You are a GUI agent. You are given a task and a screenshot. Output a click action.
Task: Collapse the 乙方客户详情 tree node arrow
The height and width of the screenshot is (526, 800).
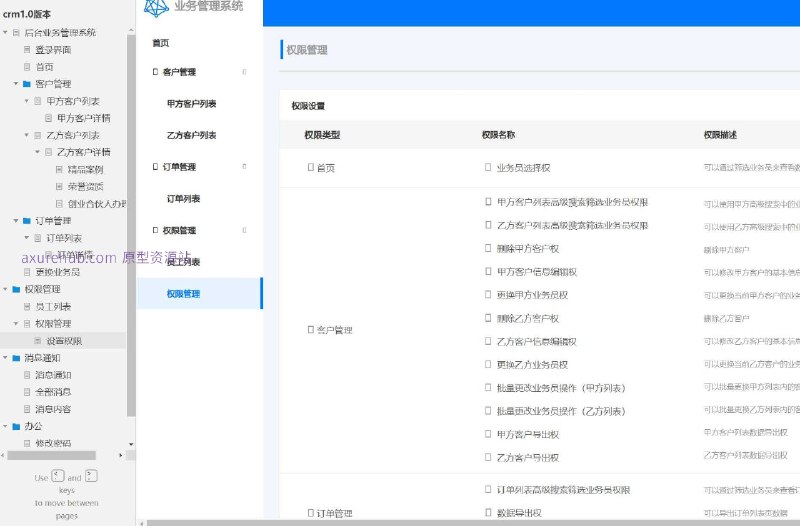[x=37, y=152]
